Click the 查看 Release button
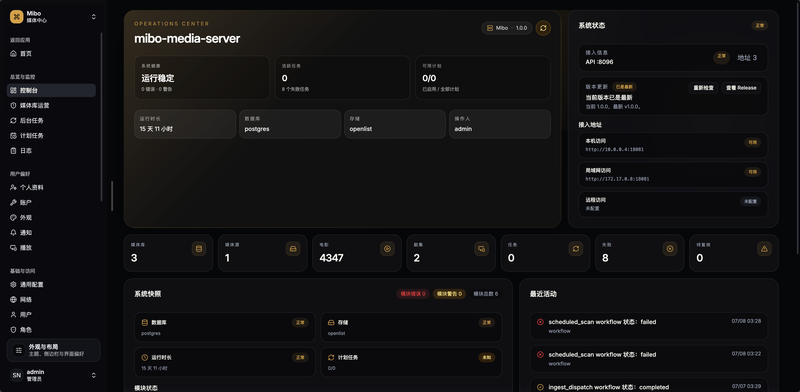The width and height of the screenshot is (800, 392). [741, 88]
